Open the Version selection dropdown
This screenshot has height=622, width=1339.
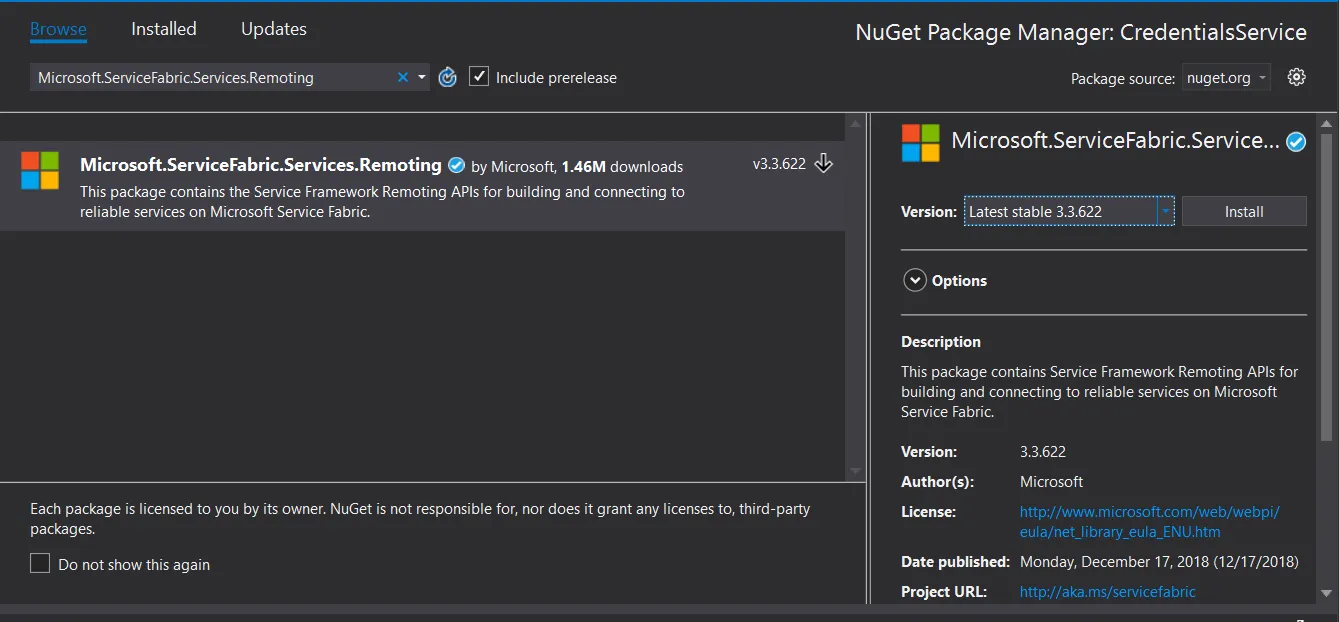(x=1165, y=212)
